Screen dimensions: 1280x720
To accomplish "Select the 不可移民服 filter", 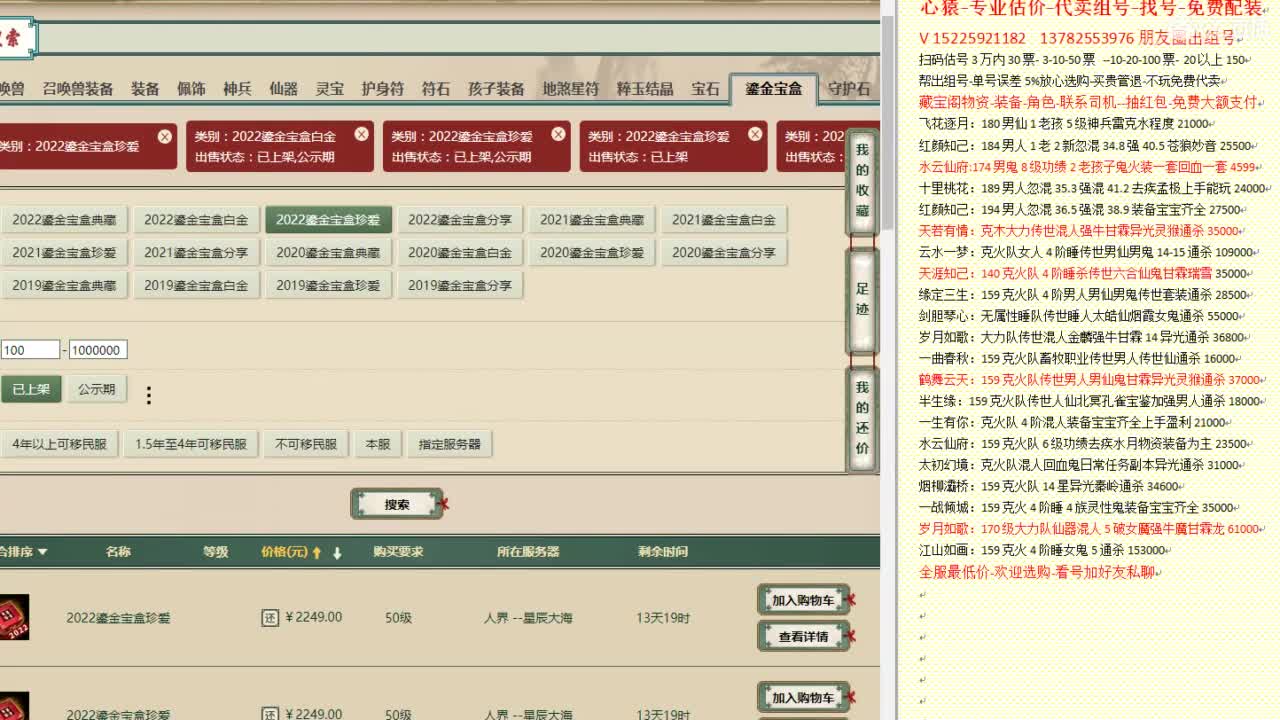I will pyautogui.click(x=306, y=444).
